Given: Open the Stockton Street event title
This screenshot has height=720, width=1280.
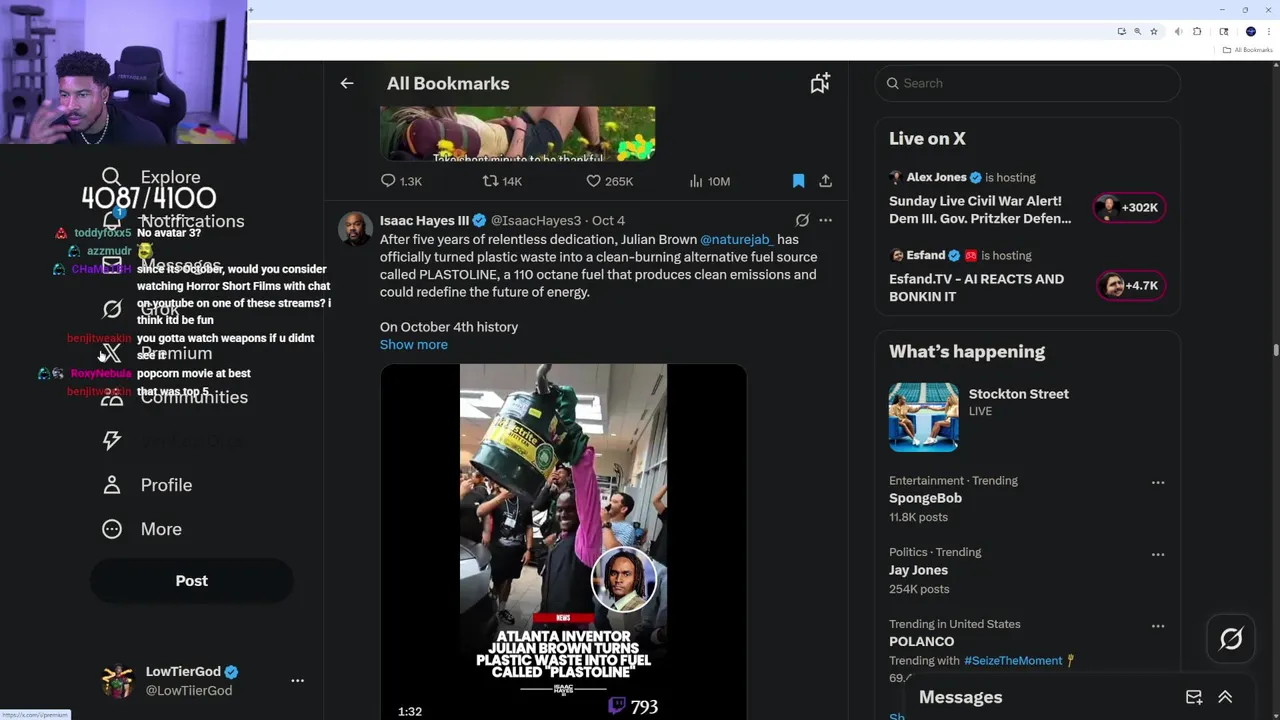Looking at the screenshot, I should (1018, 394).
